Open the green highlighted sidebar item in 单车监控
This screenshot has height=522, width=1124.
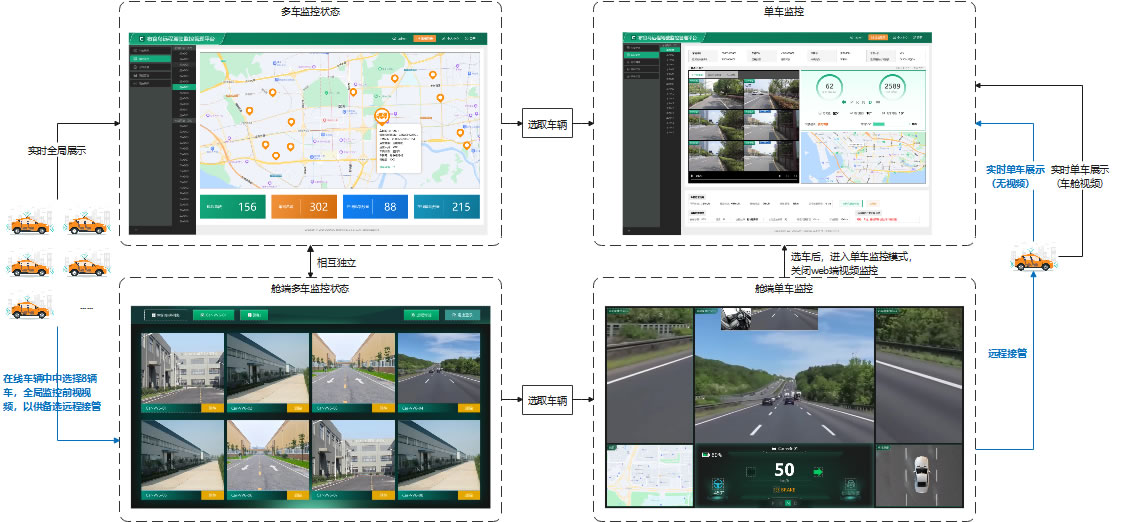click(642, 54)
